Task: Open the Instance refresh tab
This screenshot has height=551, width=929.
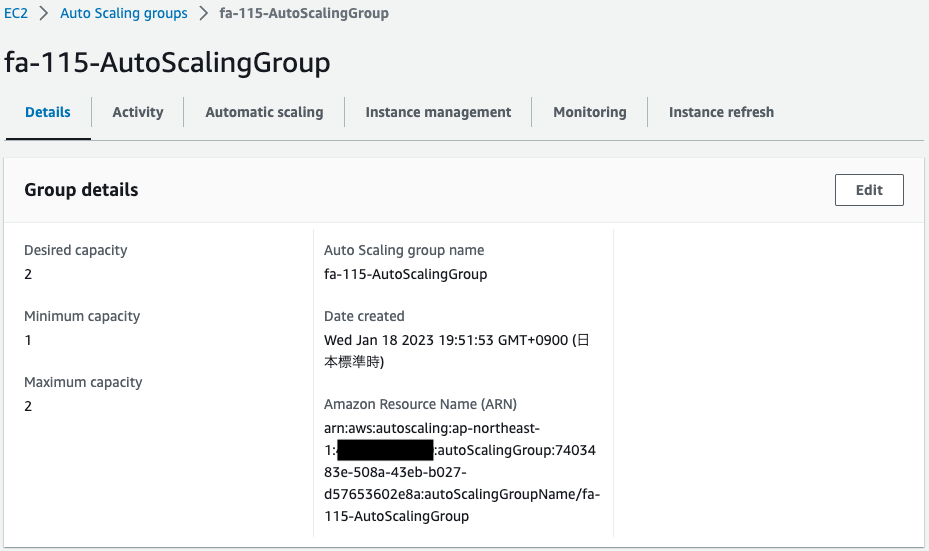Action: [x=722, y=112]
